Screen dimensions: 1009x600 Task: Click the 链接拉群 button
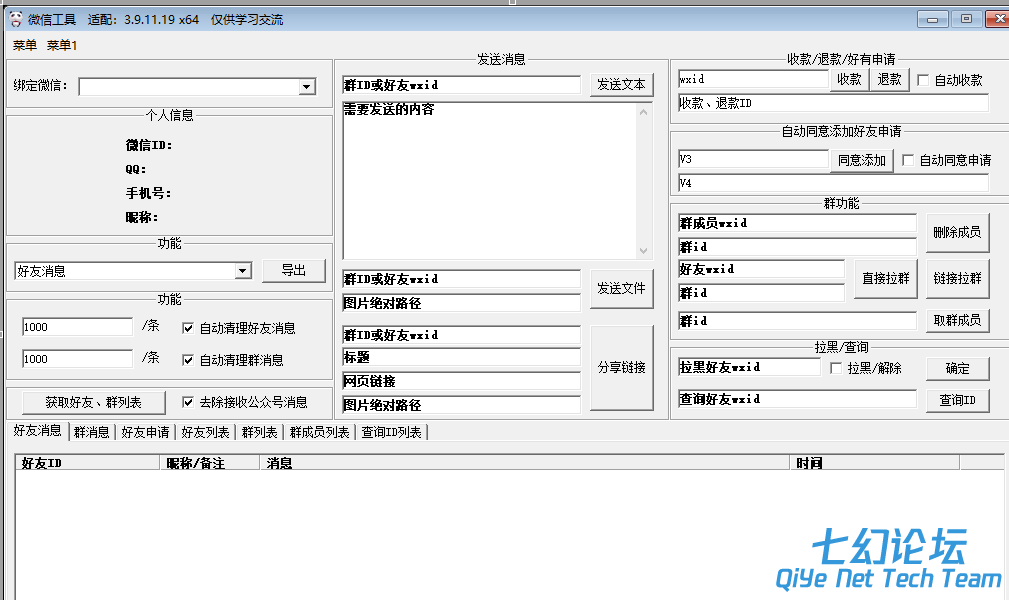point(957,278)
